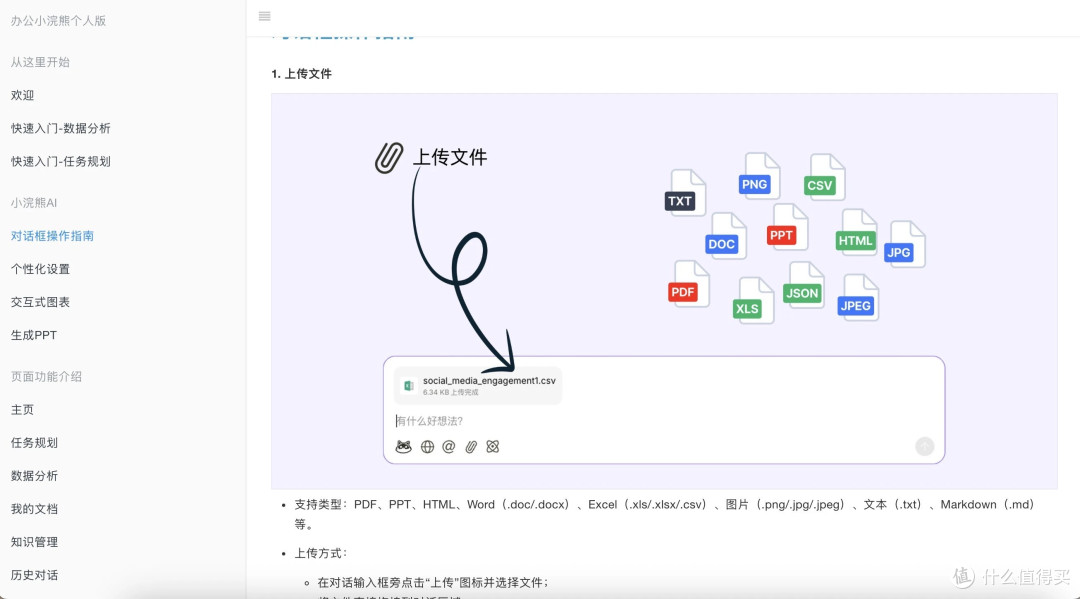Click the PPT file type icon
This screenshot has width=1080, height=599.
click(x=787, y=227)
